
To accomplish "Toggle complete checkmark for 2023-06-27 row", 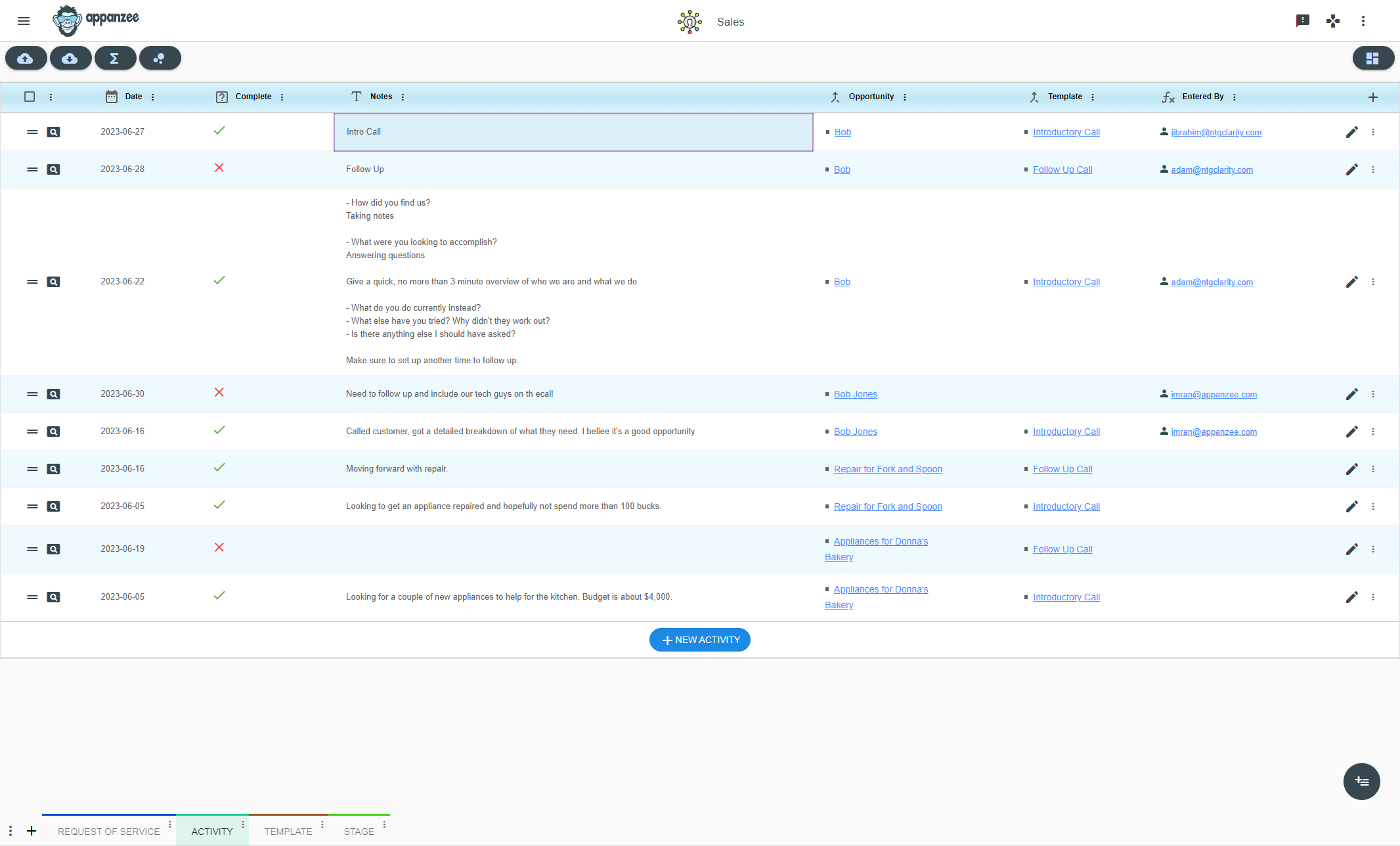I will 219,131.
